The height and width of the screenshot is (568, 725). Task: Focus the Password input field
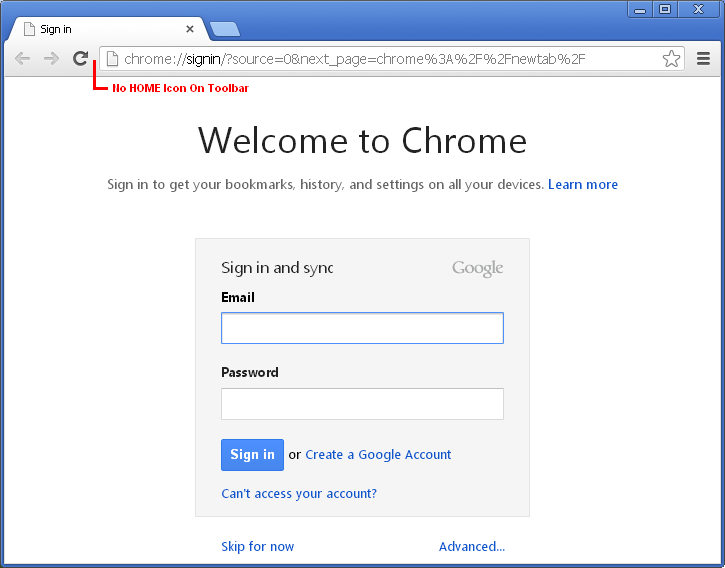[362, 404]
